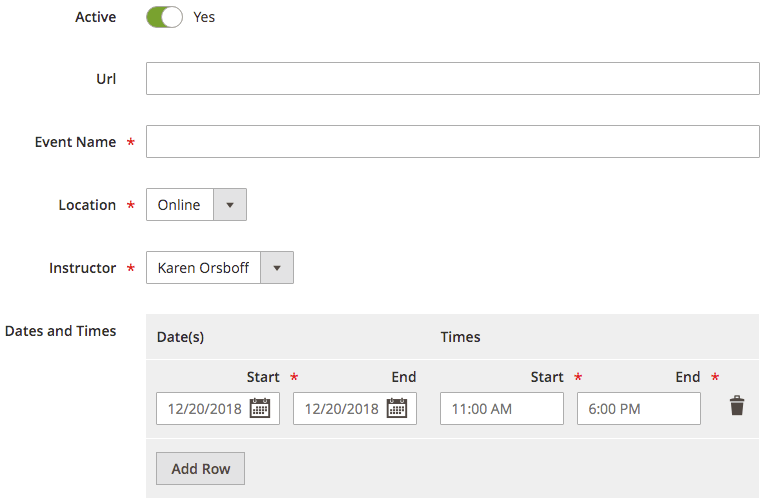The height and width of the screenshot is (504, 763).
Task: Open the End date calendar picker icon
Action: pos(397,408)
